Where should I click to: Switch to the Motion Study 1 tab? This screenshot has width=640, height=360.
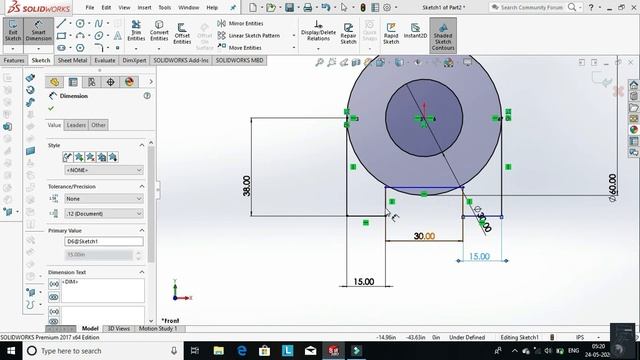(x=158, y=329)
